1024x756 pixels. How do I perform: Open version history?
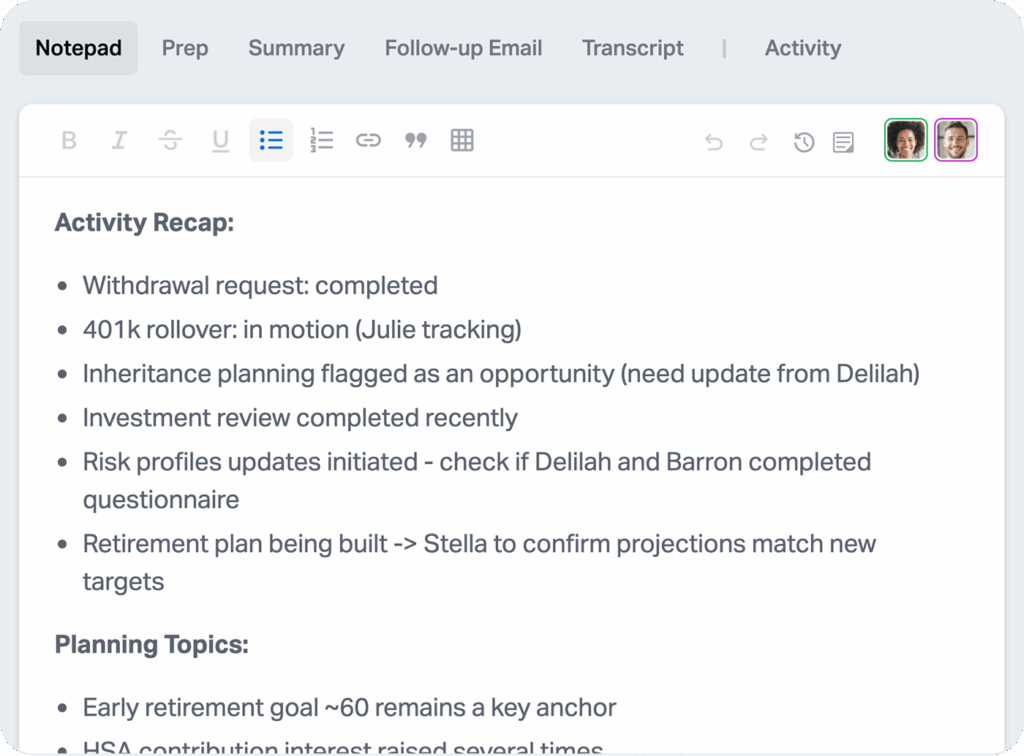pos(804,143)
